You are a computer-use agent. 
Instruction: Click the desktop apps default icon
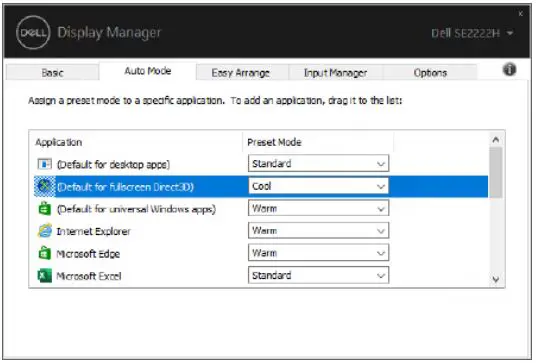point(44,164)
